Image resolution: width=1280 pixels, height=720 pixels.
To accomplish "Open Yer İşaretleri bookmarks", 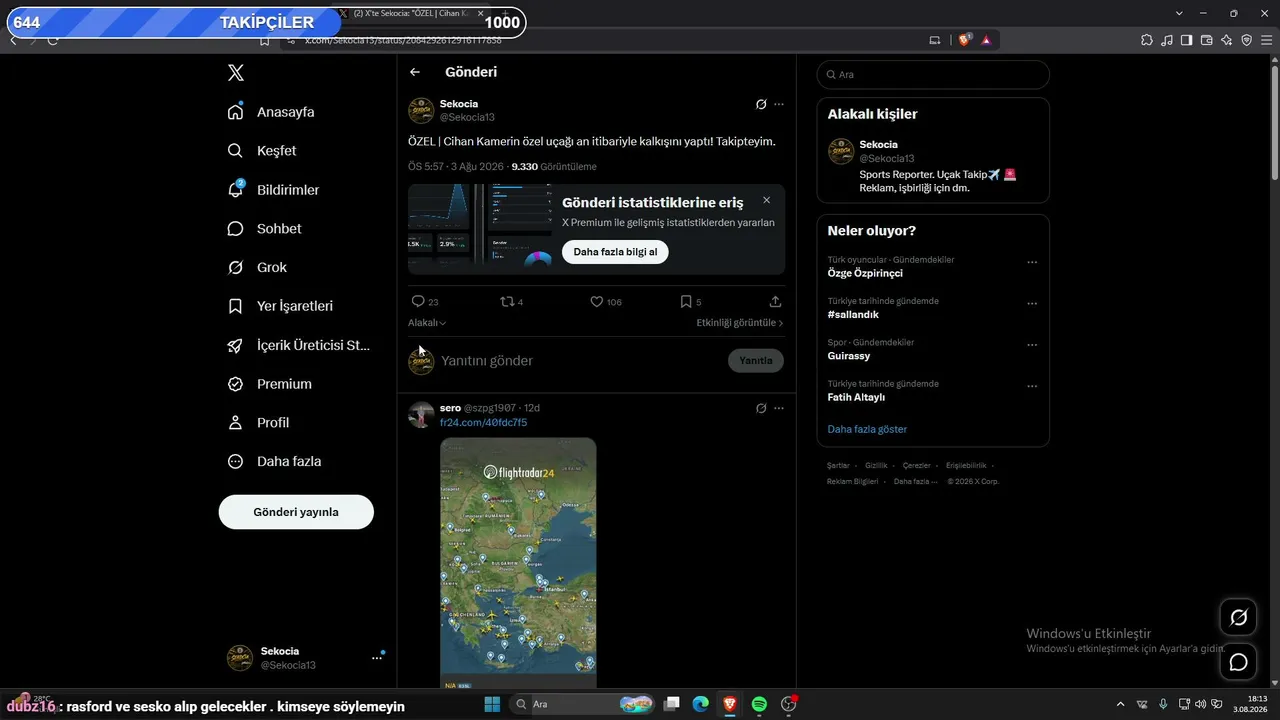I will point(281,306).
